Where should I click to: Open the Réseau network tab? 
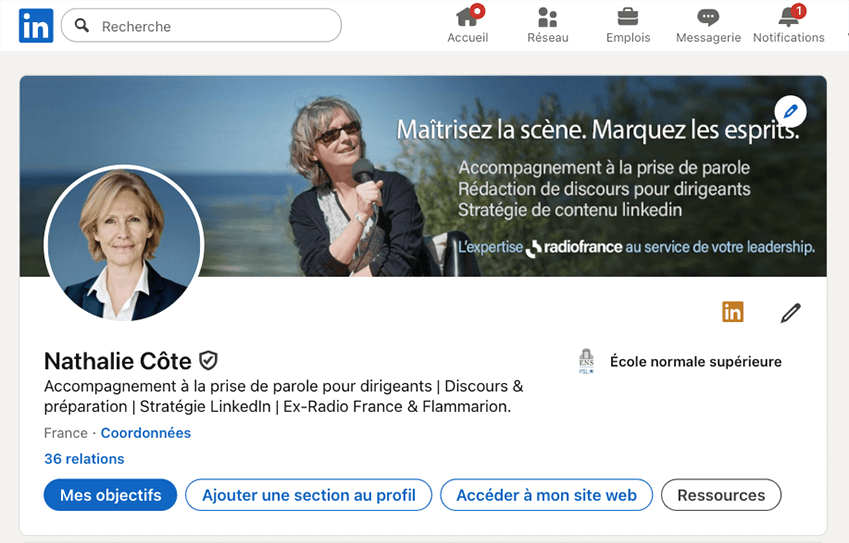coord(547,25)
